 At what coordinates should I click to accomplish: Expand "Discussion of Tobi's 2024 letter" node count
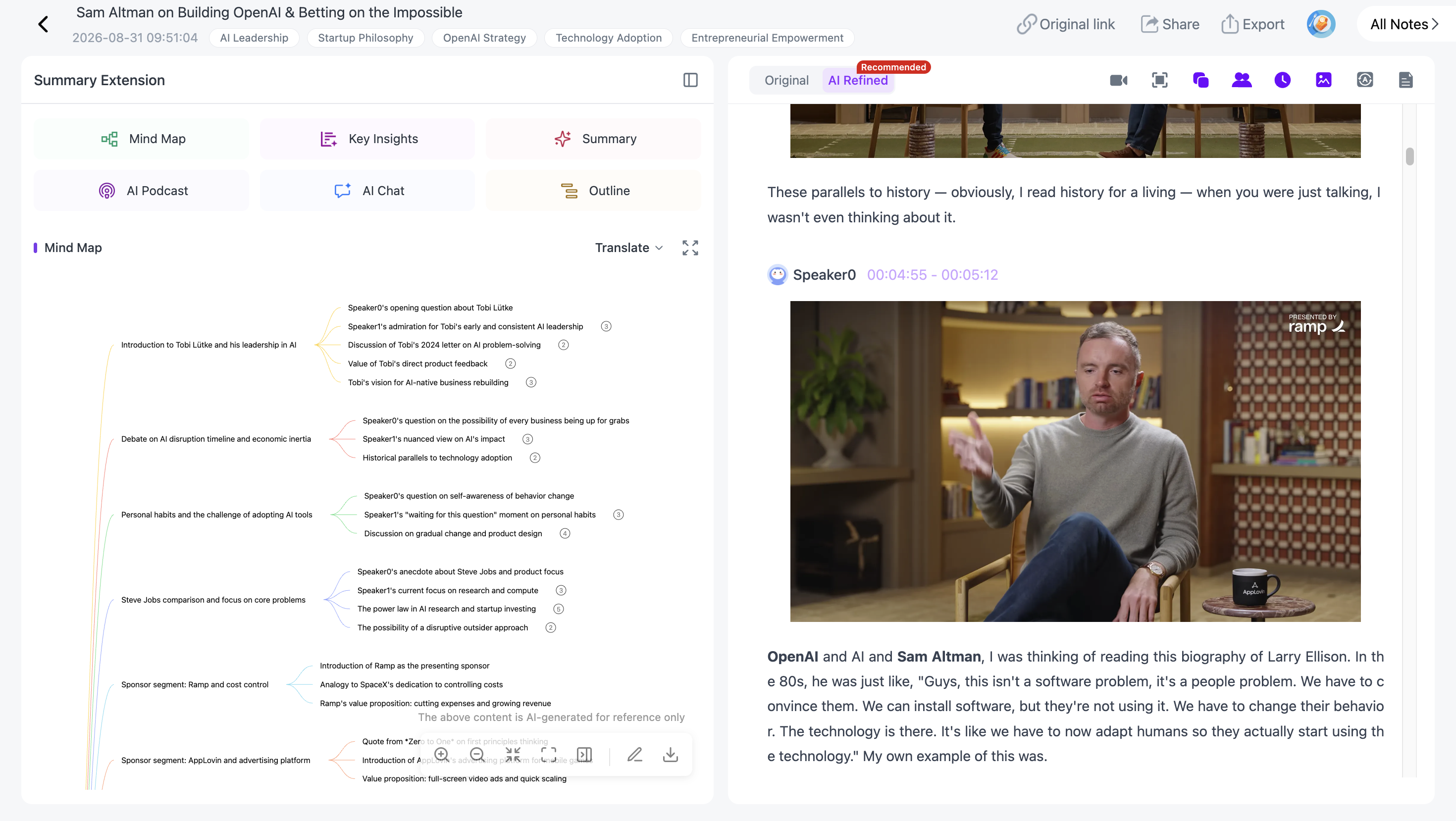click(563, 345)
